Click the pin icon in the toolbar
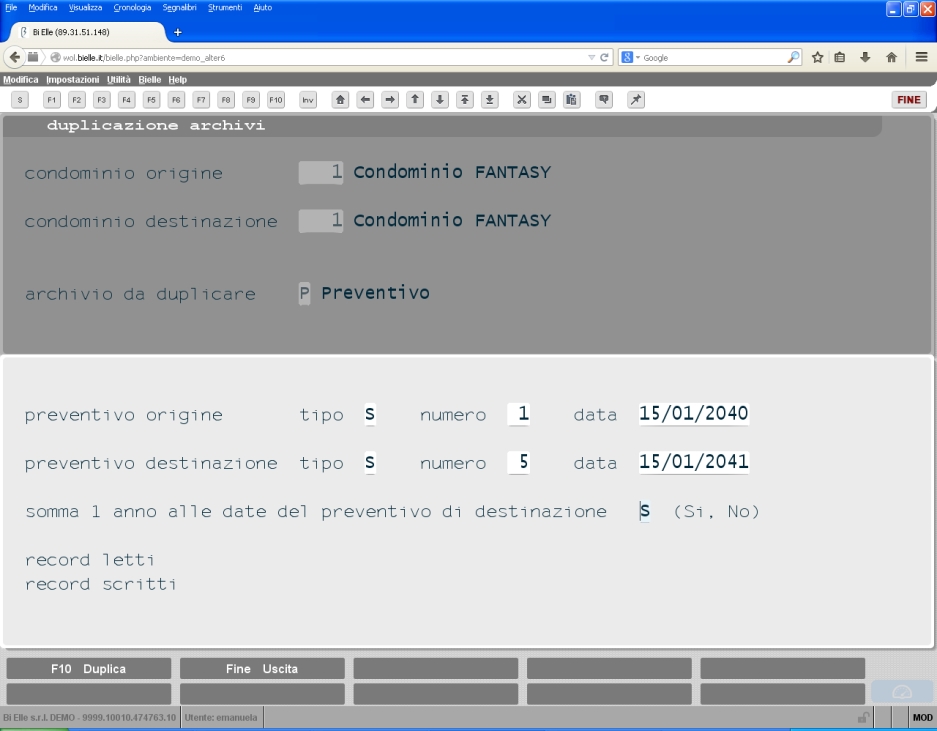The width and height of the screenshot is (937, 731). 636,100
